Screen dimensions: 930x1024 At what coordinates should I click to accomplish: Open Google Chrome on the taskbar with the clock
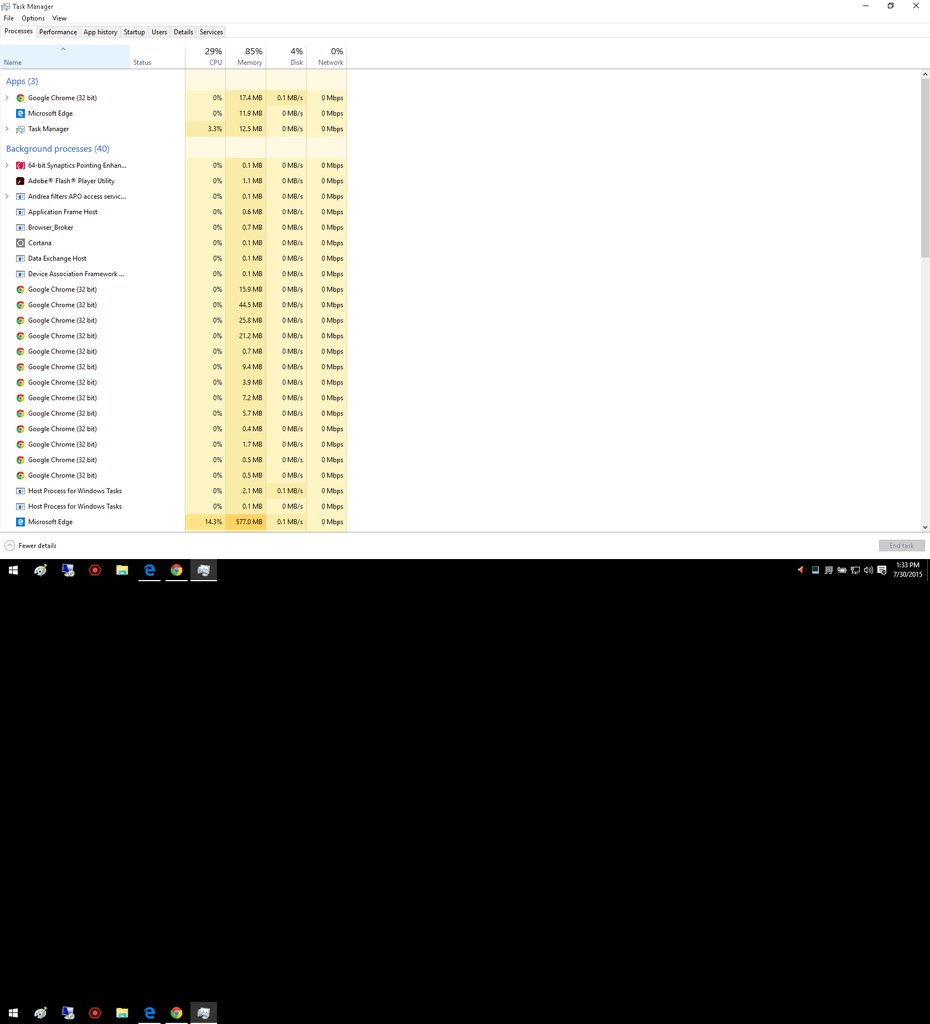[176, 570]
